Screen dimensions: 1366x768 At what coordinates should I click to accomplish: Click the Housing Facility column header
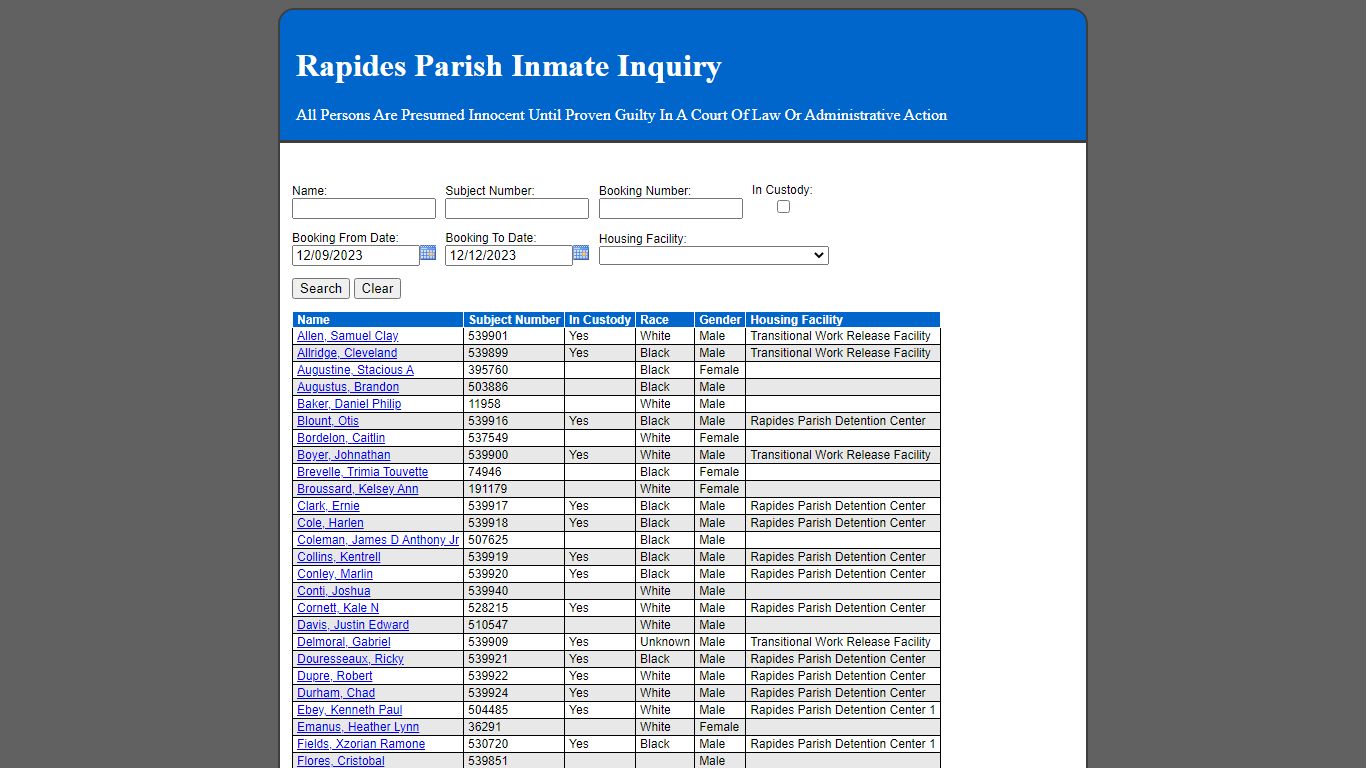(x=843, y=320)
